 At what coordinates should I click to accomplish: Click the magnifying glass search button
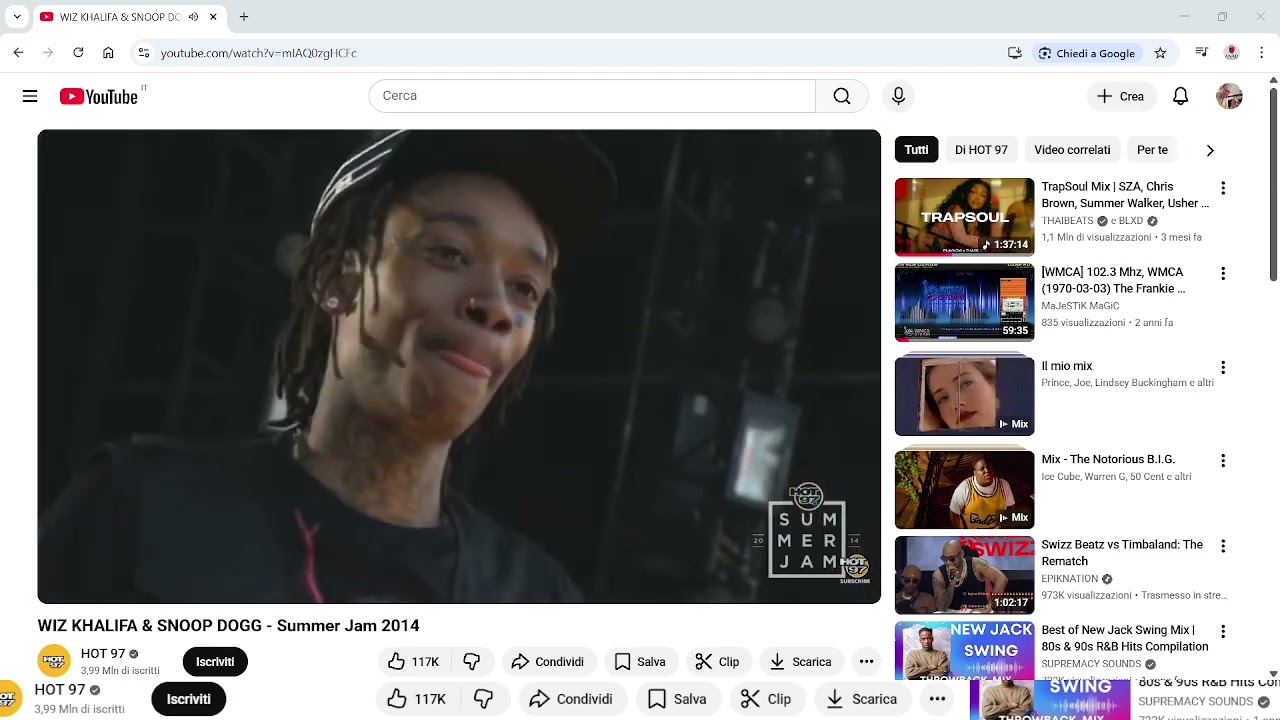842,96
